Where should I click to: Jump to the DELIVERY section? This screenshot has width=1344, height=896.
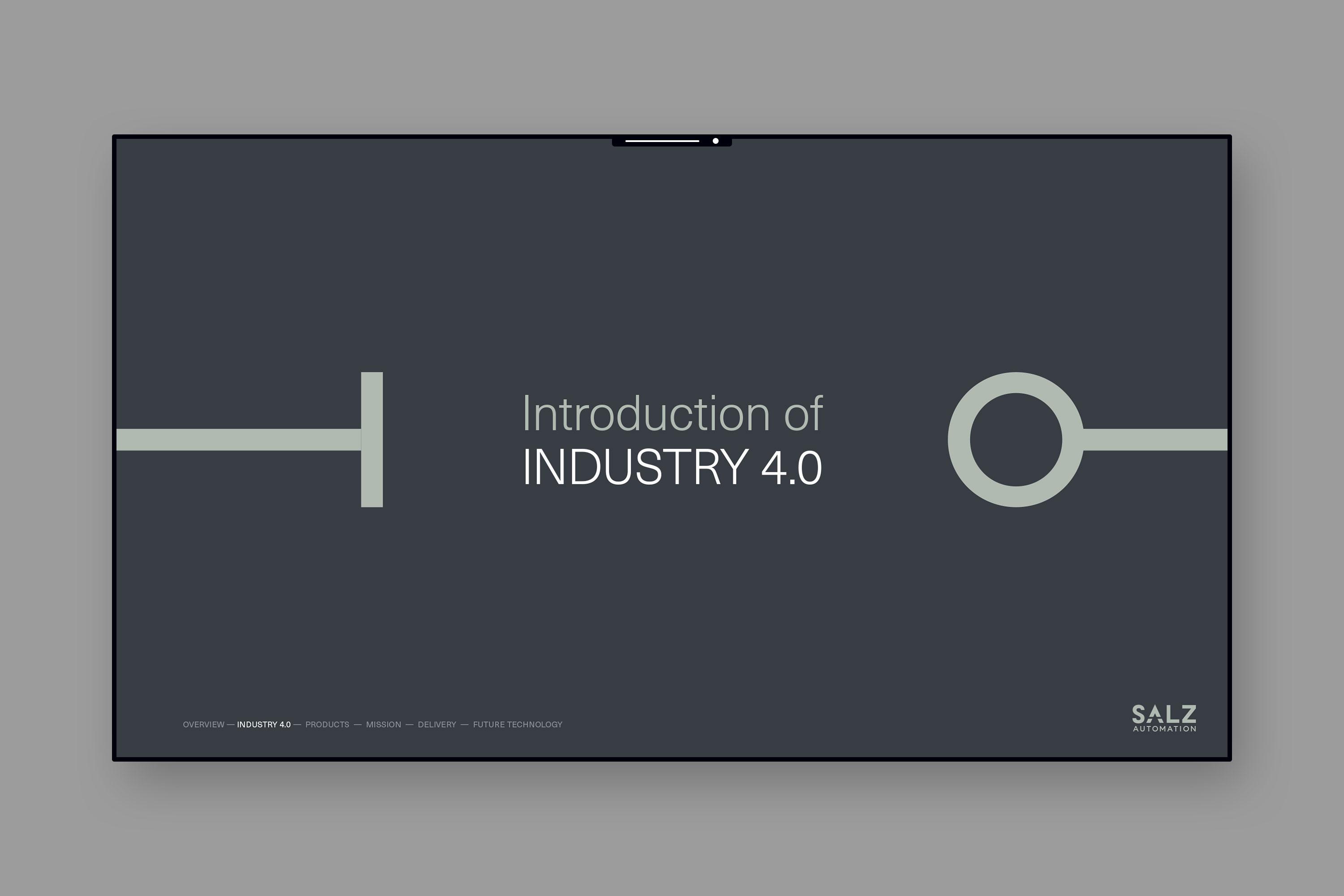(437, 724)
